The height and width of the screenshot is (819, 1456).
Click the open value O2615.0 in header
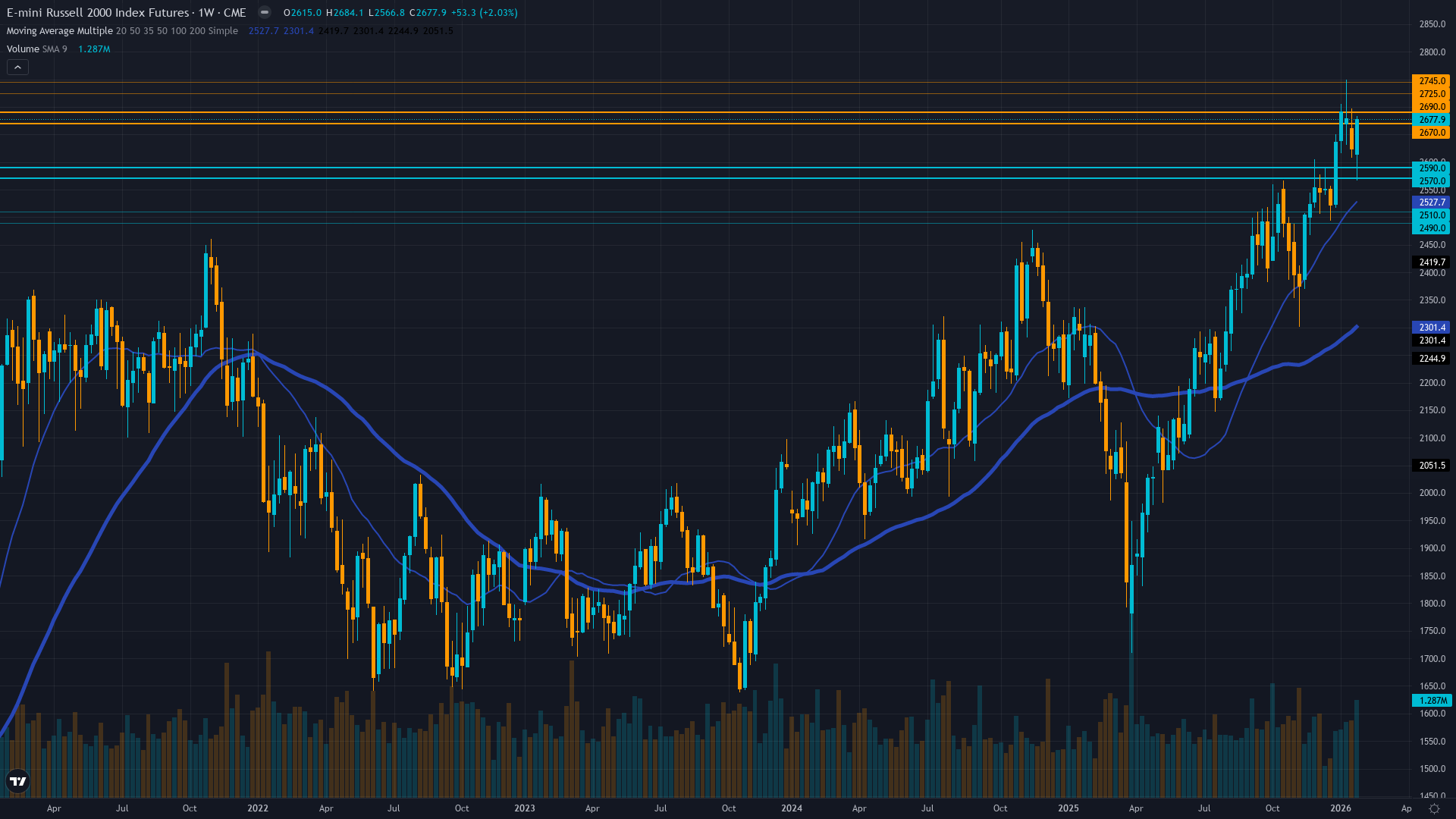(303, 13)
